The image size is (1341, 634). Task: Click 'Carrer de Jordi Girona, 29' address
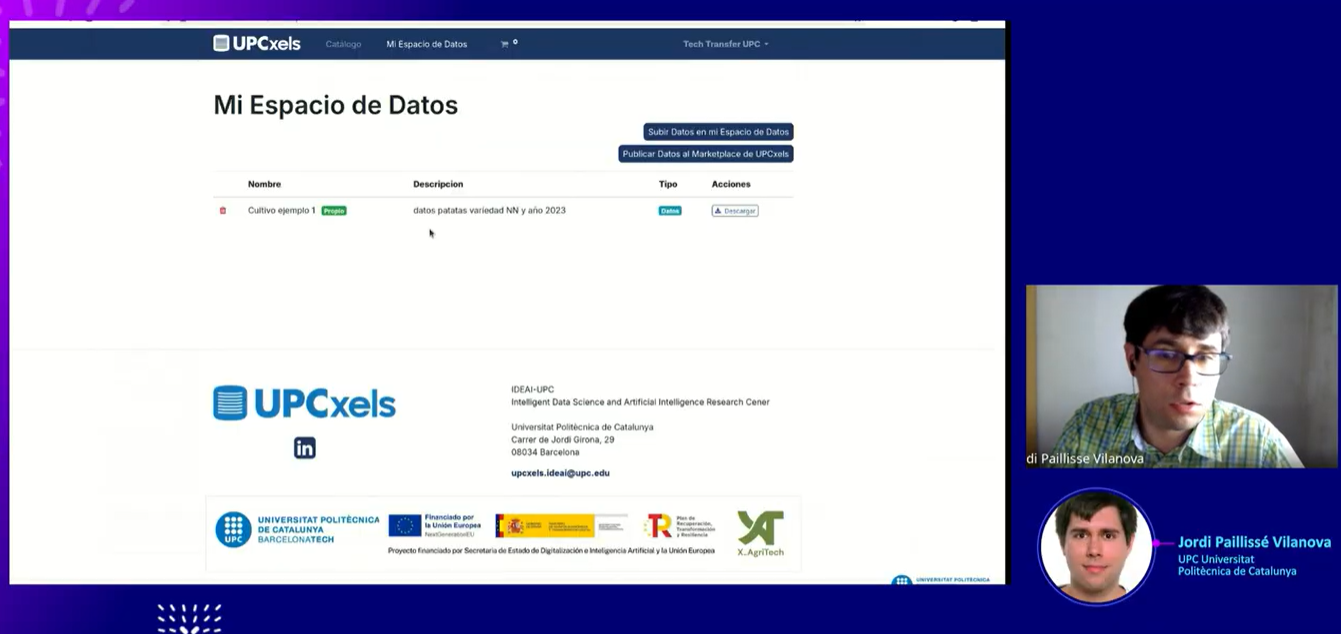[x=563, y=440]
